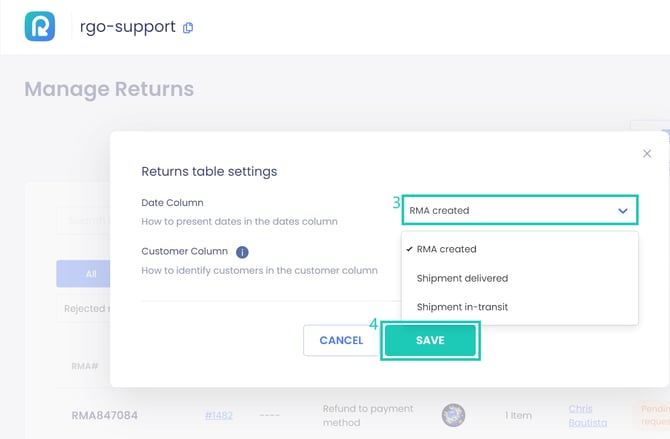Image resolution: width=670 pixels, height=439 pixels.
Task: Open order link #1482
Action: coord(220,415)
